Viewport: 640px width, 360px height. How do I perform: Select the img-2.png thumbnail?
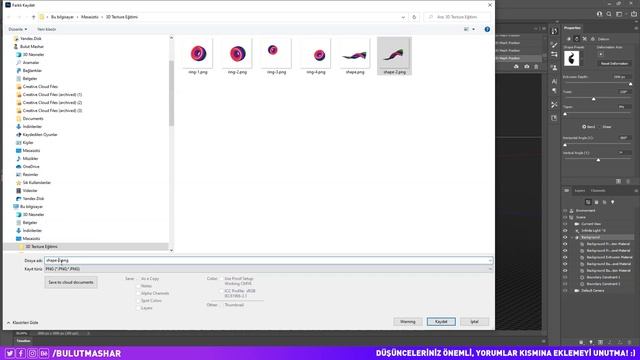click(237, 56)
